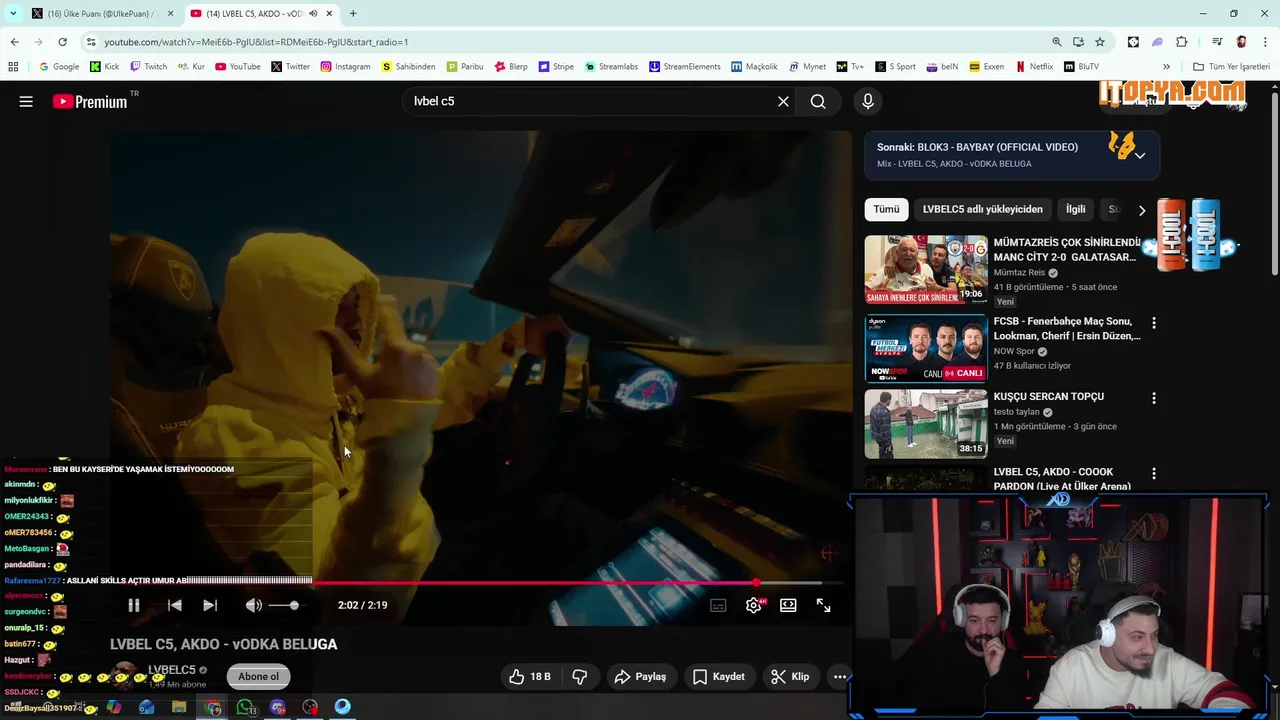Open the Netflix bookmark
Image resolution: width=1280 pixels, height=720 pixels.
pos(1034,67)
